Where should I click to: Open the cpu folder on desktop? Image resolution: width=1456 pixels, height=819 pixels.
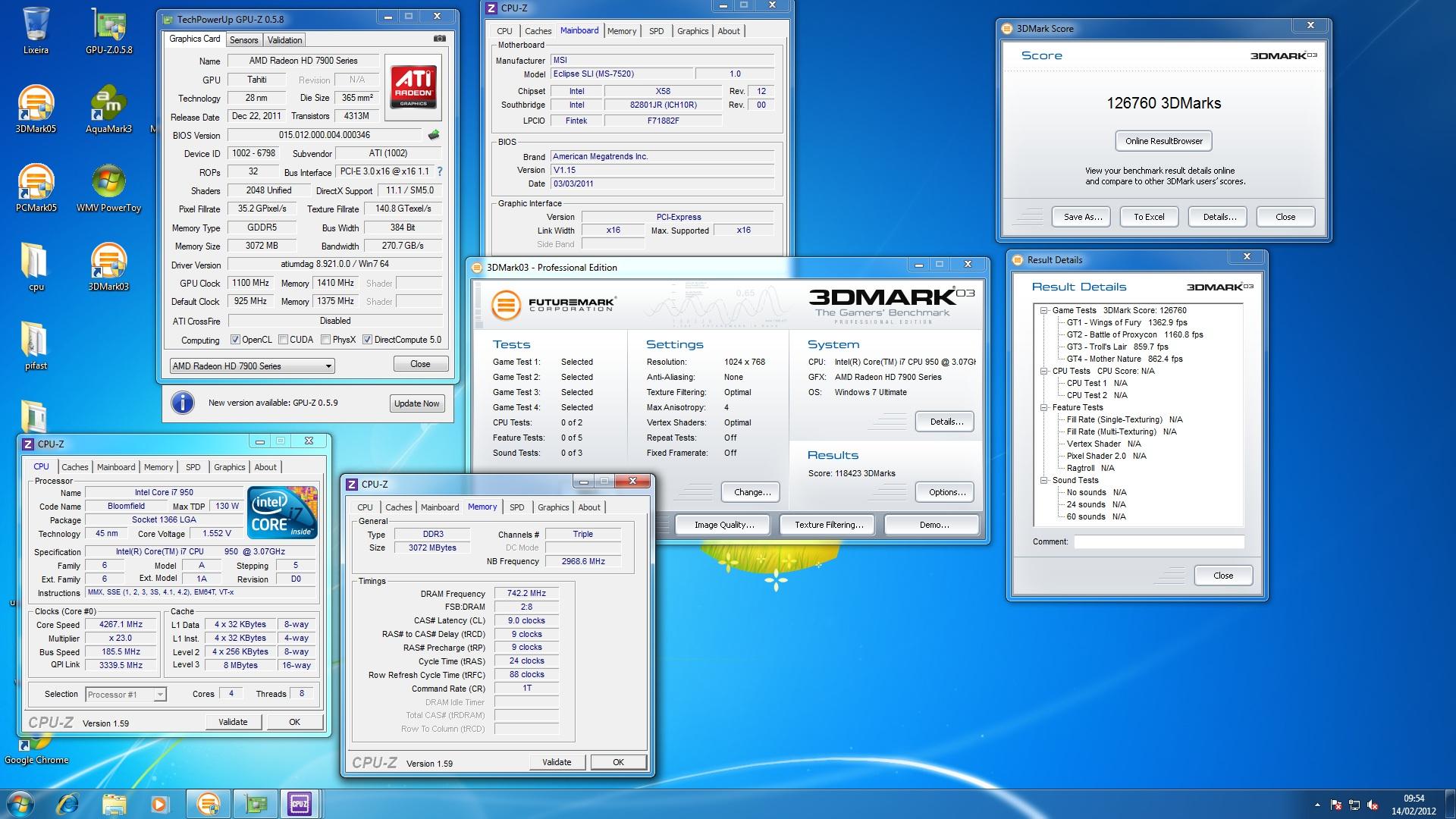coord(36,268)
